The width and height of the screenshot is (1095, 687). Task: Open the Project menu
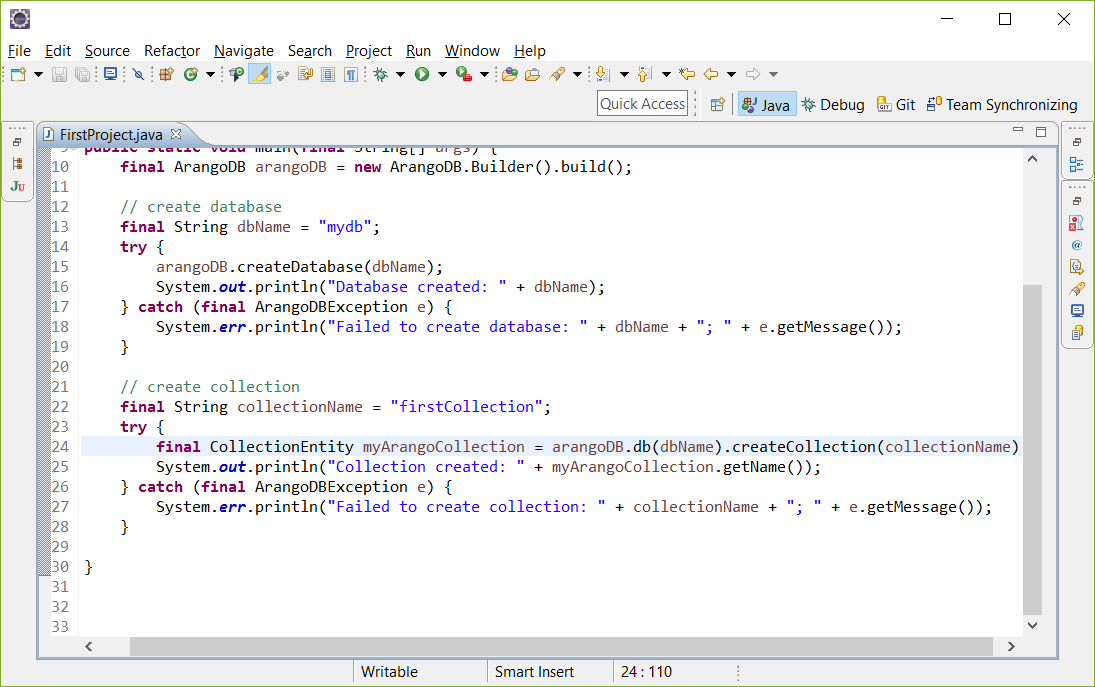pyautogui.click(x=369, y=51)
